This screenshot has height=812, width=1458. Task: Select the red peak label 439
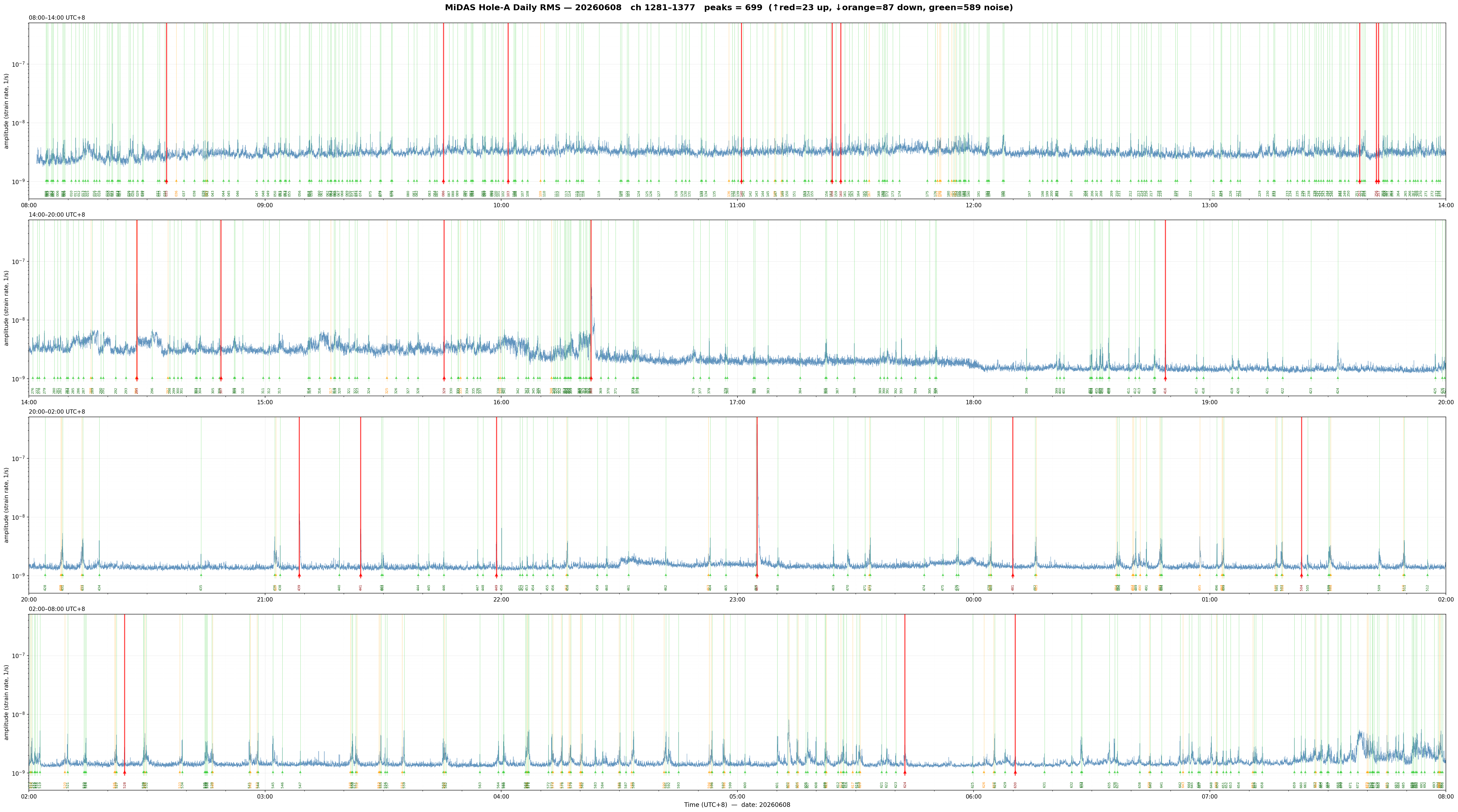point(299,588)
